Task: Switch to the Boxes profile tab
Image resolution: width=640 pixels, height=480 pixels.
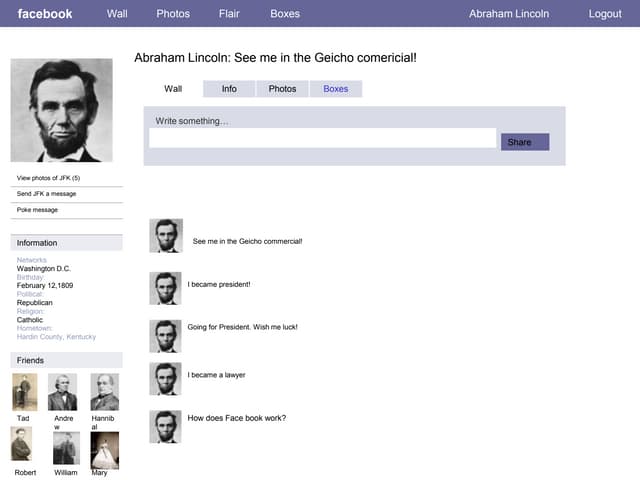Action: pos(336,89)
